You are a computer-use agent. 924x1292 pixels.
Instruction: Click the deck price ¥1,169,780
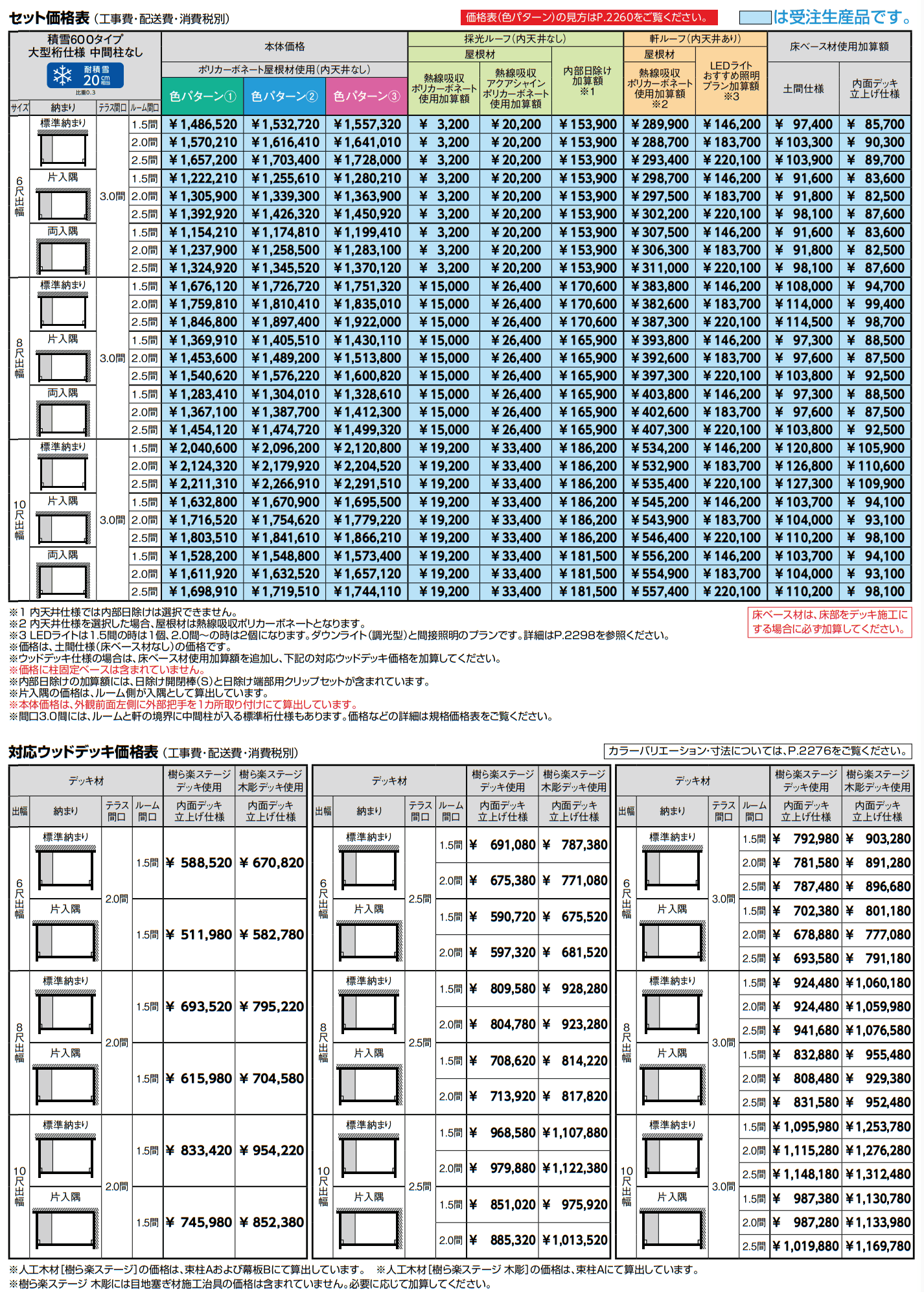click(x=877, y=1246)
